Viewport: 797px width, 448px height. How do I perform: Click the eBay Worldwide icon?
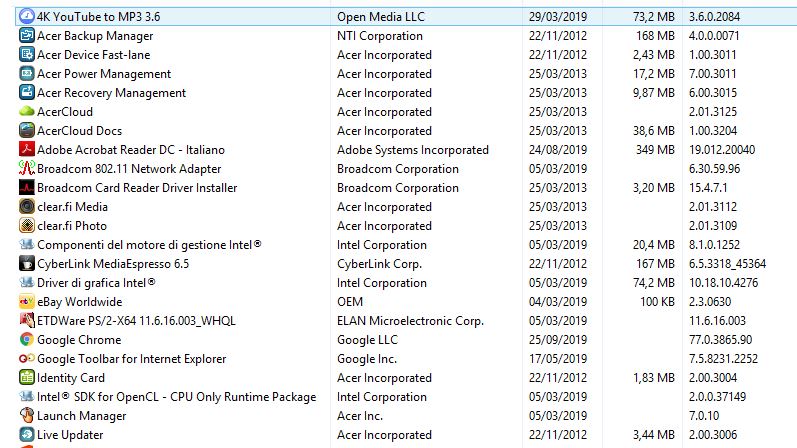[x=26, y=301]
